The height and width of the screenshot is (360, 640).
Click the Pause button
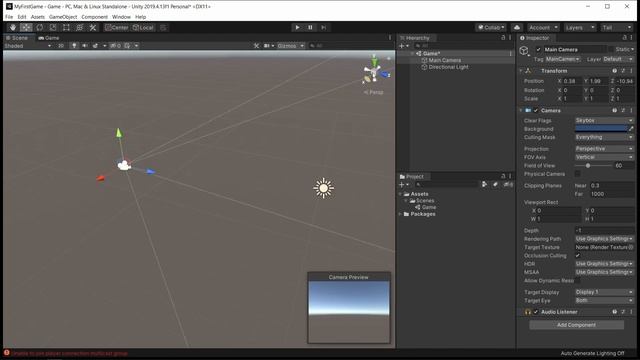pyautogui.click(x=310, y=27)
